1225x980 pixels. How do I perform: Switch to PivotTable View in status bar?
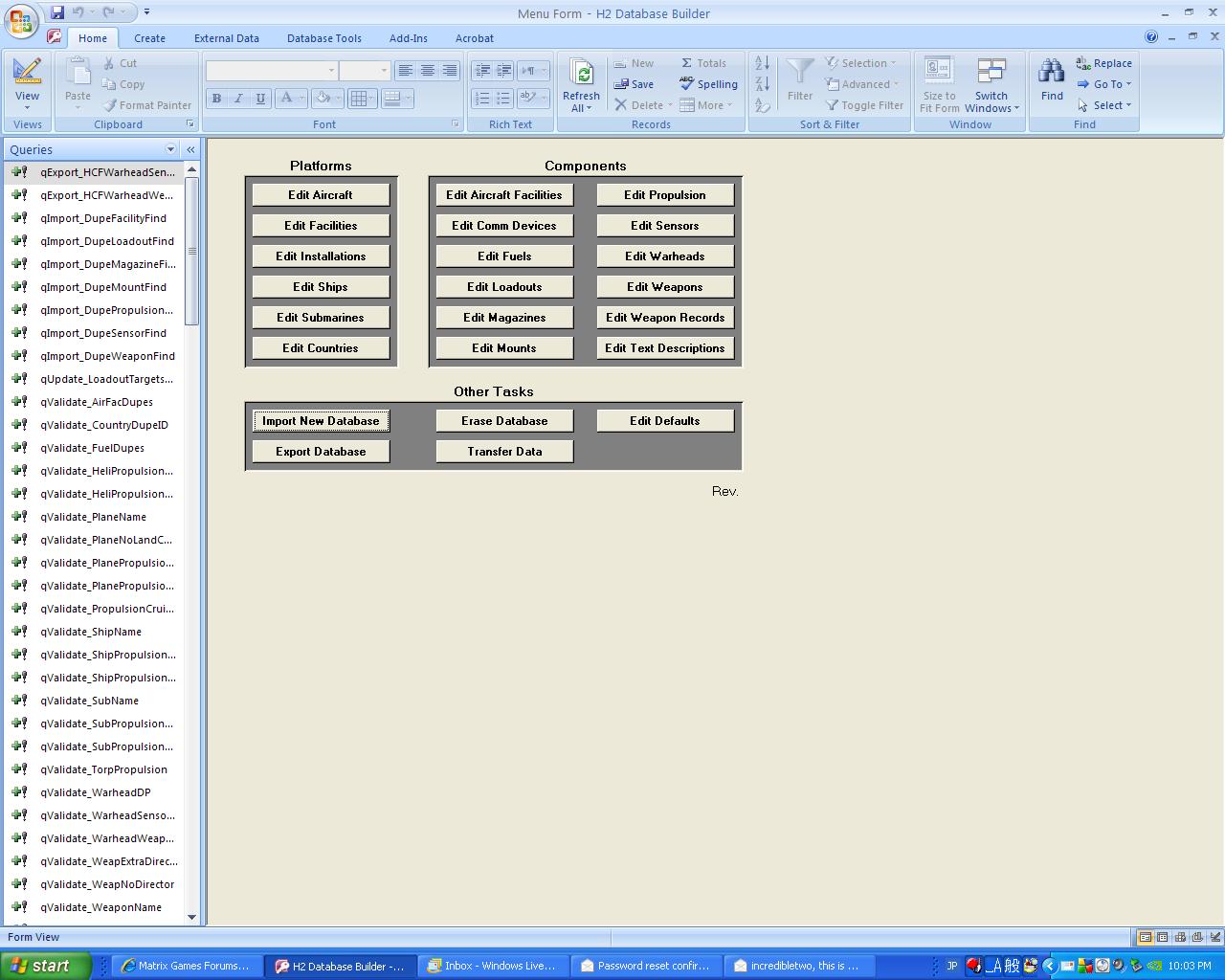click(x=1180, y=937)
